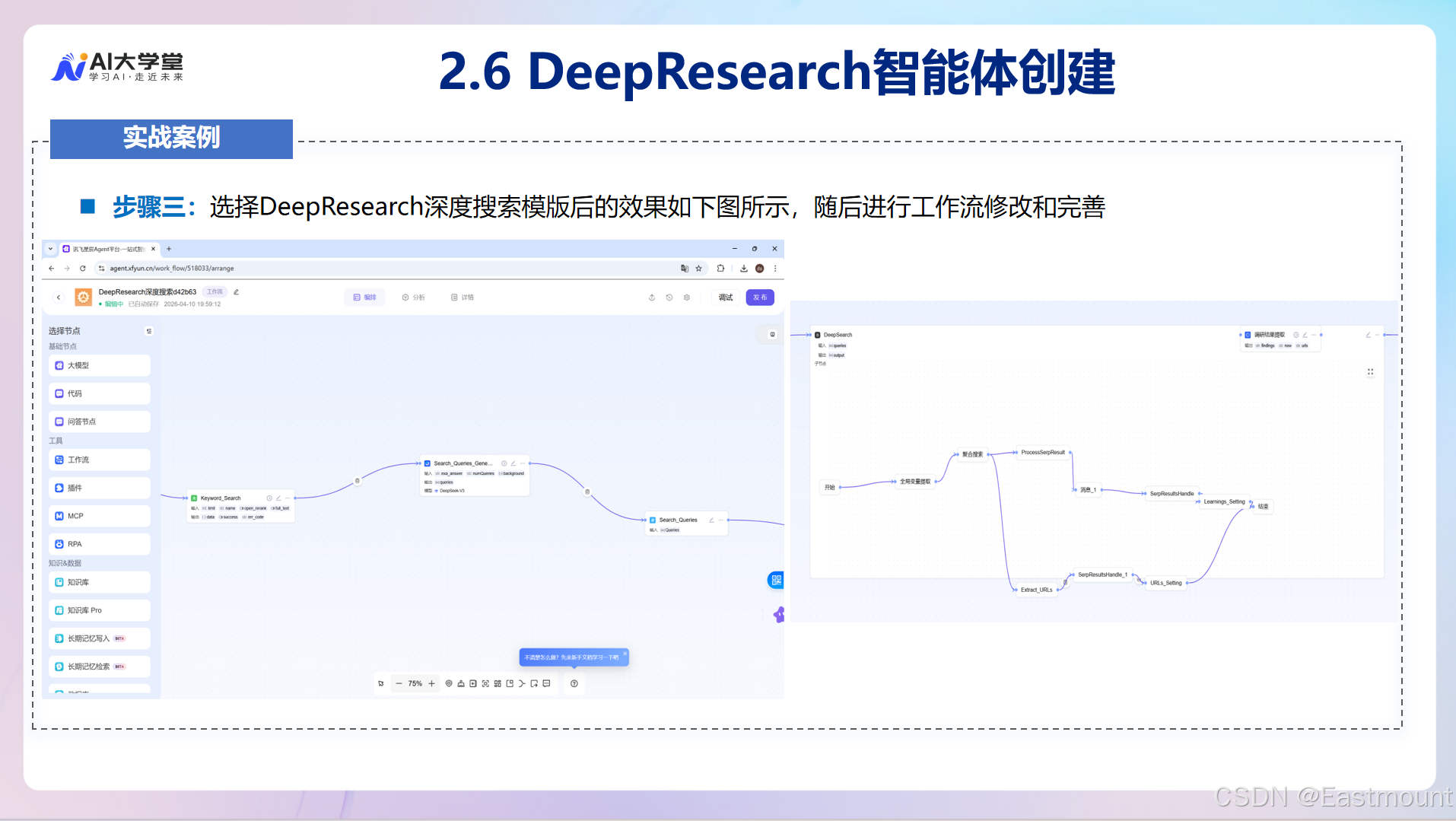Switch to the 分析 tab
Viewport: 1456px width, 821px height.
(414, 298)
